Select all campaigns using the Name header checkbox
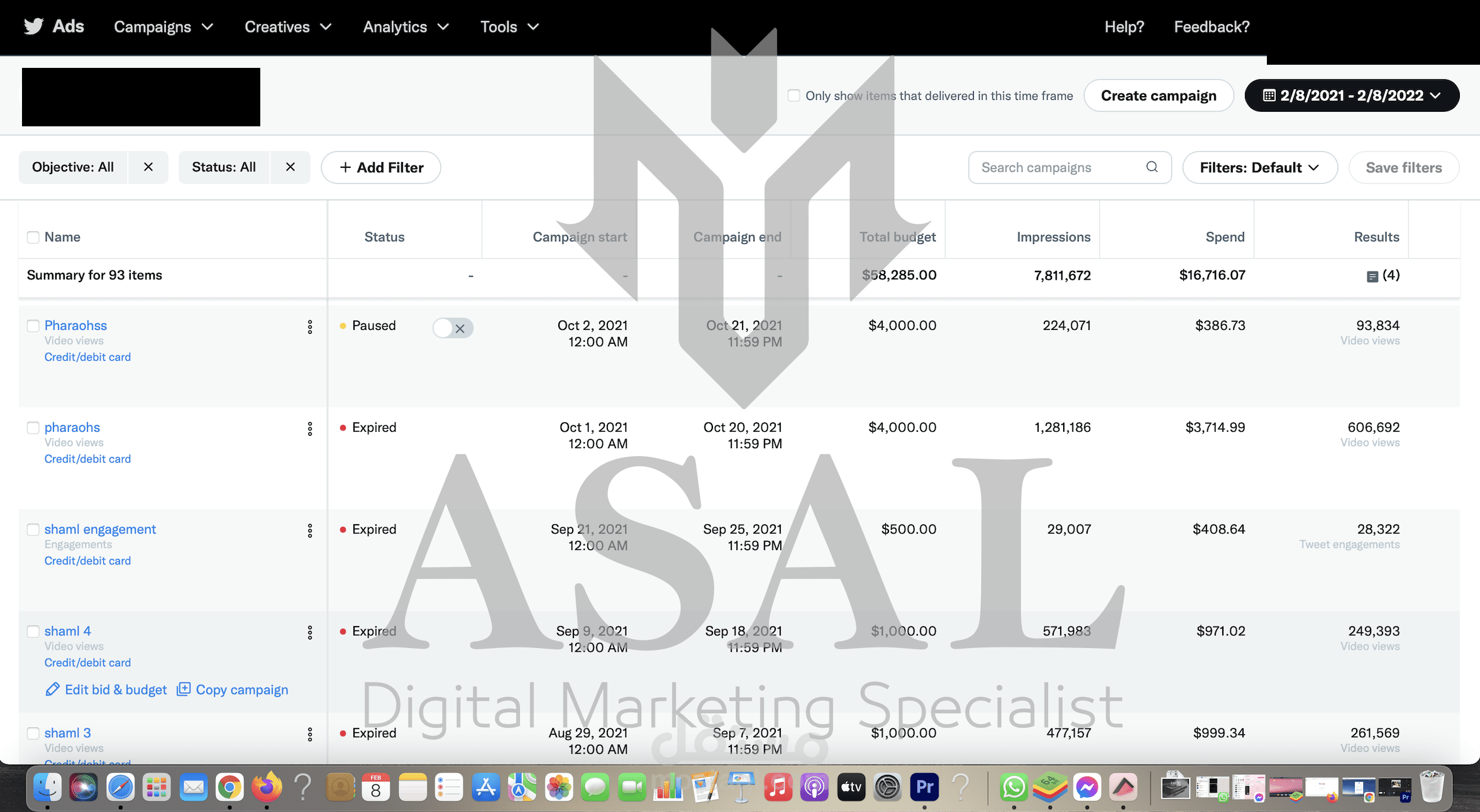Screen dimensions: 1480x812 [33, 238]
